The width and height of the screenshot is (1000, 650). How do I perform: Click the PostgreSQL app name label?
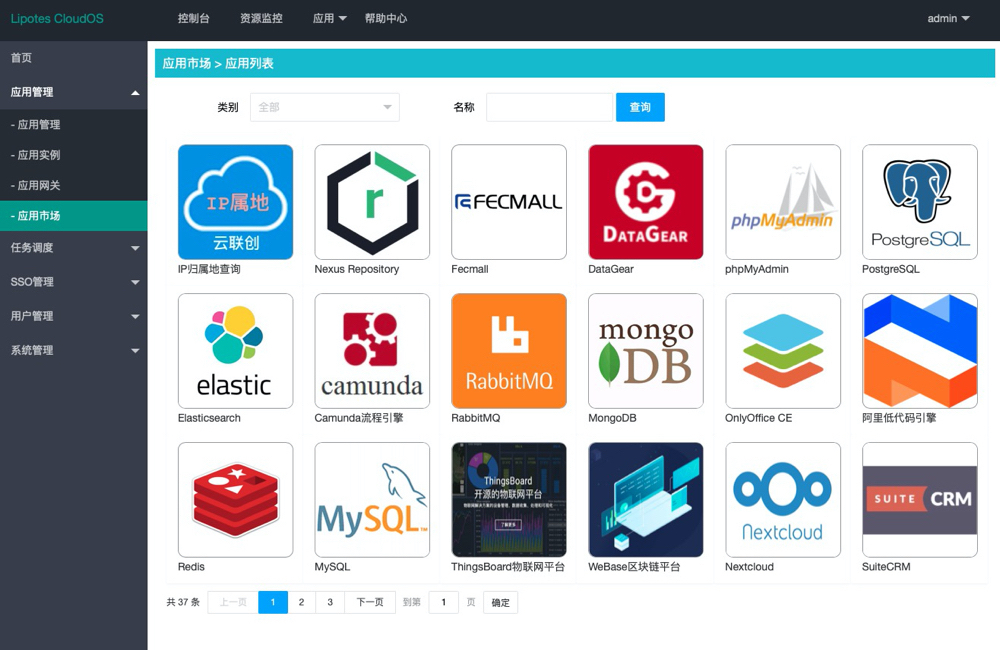point(890,269)
